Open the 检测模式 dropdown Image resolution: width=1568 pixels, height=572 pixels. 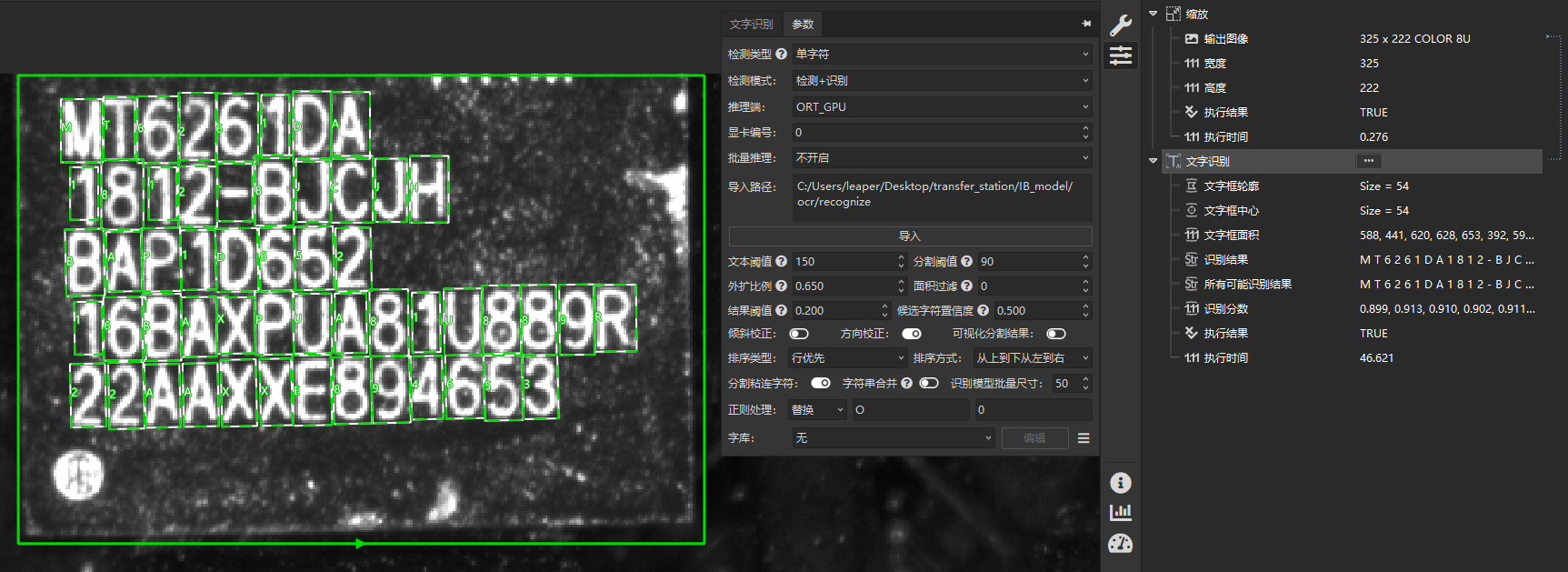pos(942,81)
